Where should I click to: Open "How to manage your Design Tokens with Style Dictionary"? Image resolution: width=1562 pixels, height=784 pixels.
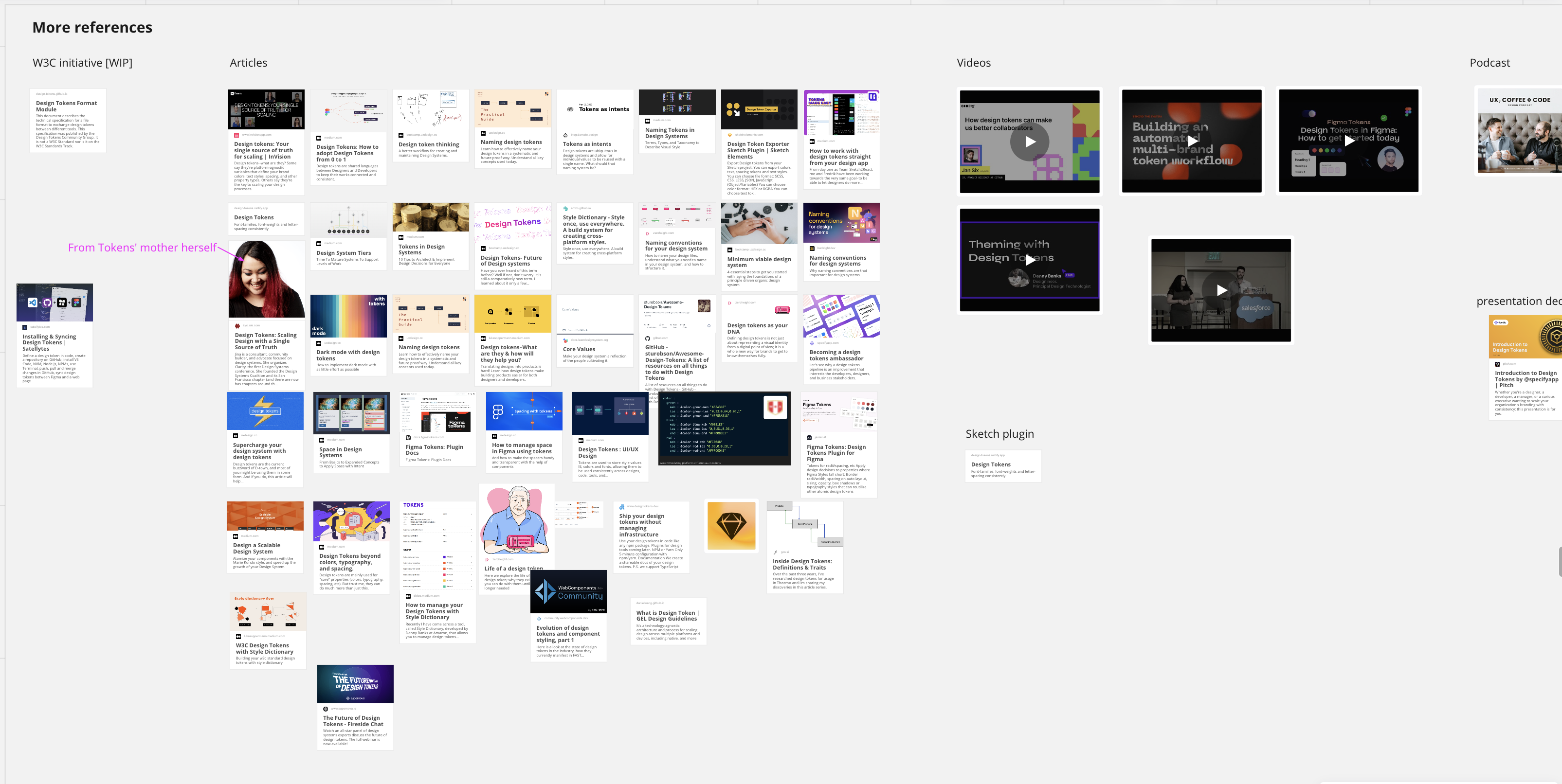(x=437, y=572)
